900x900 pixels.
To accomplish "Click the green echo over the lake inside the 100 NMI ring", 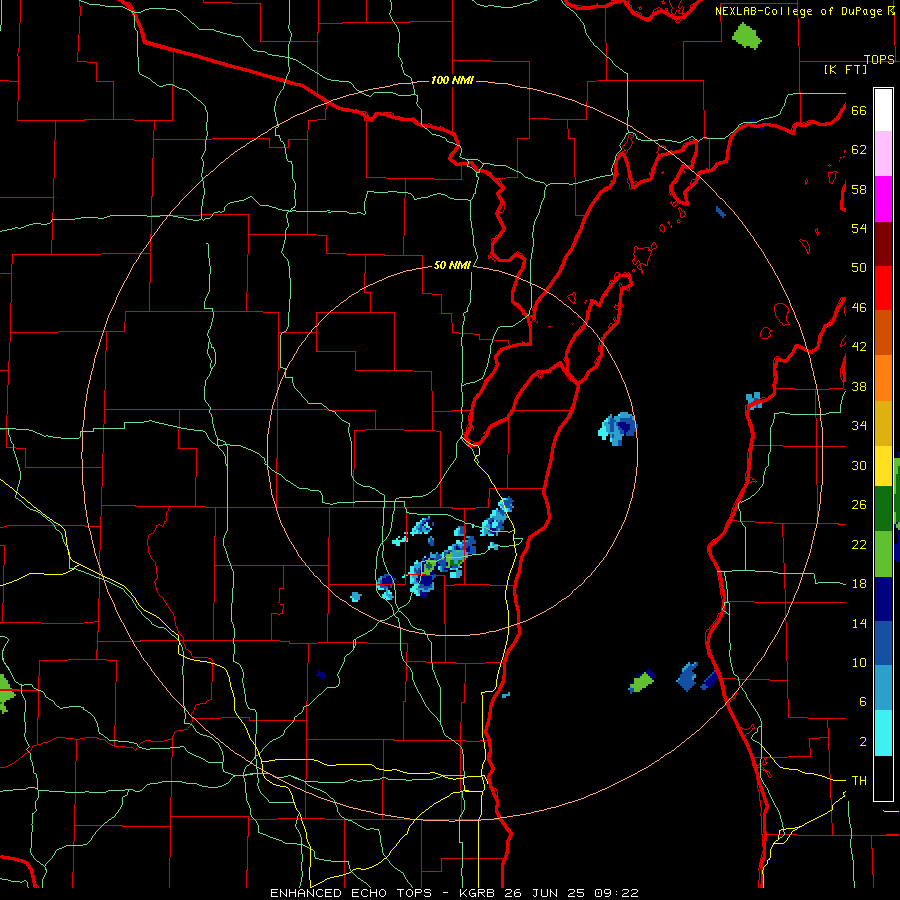I will coord(642,681).
